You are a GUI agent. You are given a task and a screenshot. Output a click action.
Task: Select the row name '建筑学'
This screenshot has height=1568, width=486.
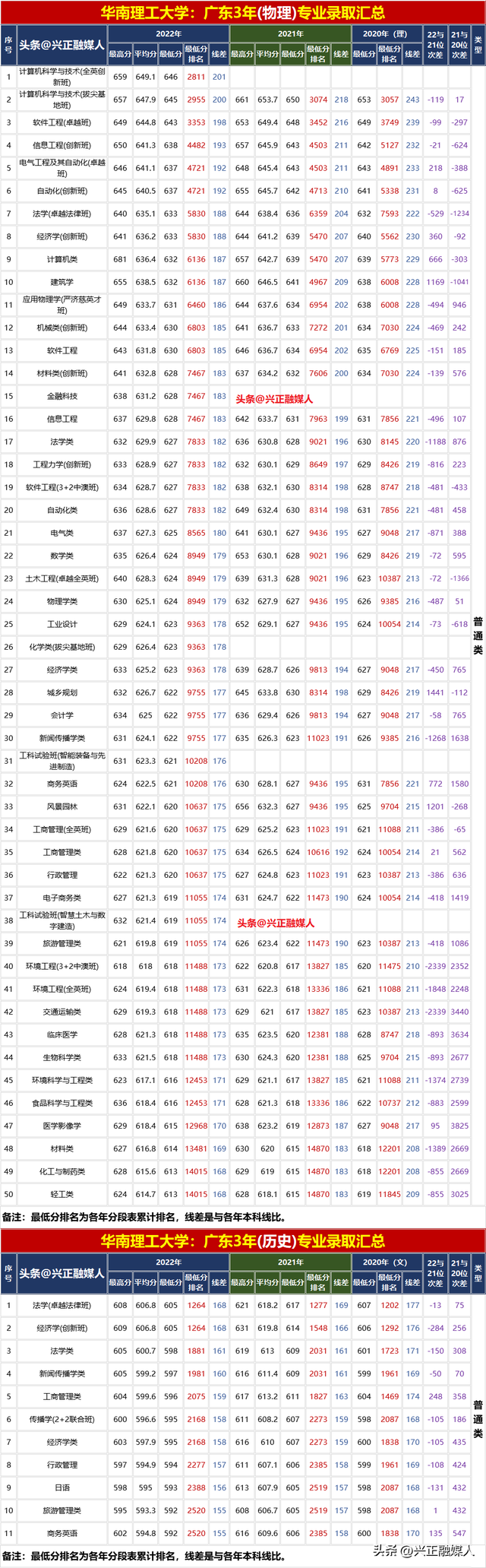pyautogui.click(x=62, y=282)
